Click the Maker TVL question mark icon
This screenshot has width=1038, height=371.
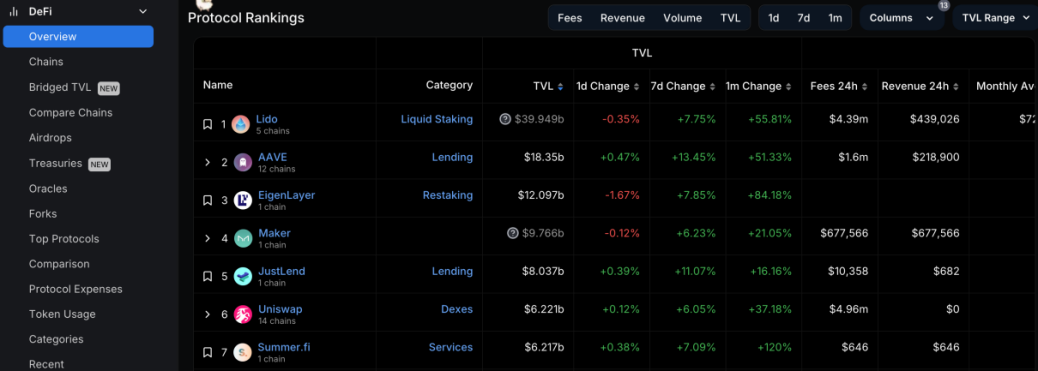[x=512, y=233]
